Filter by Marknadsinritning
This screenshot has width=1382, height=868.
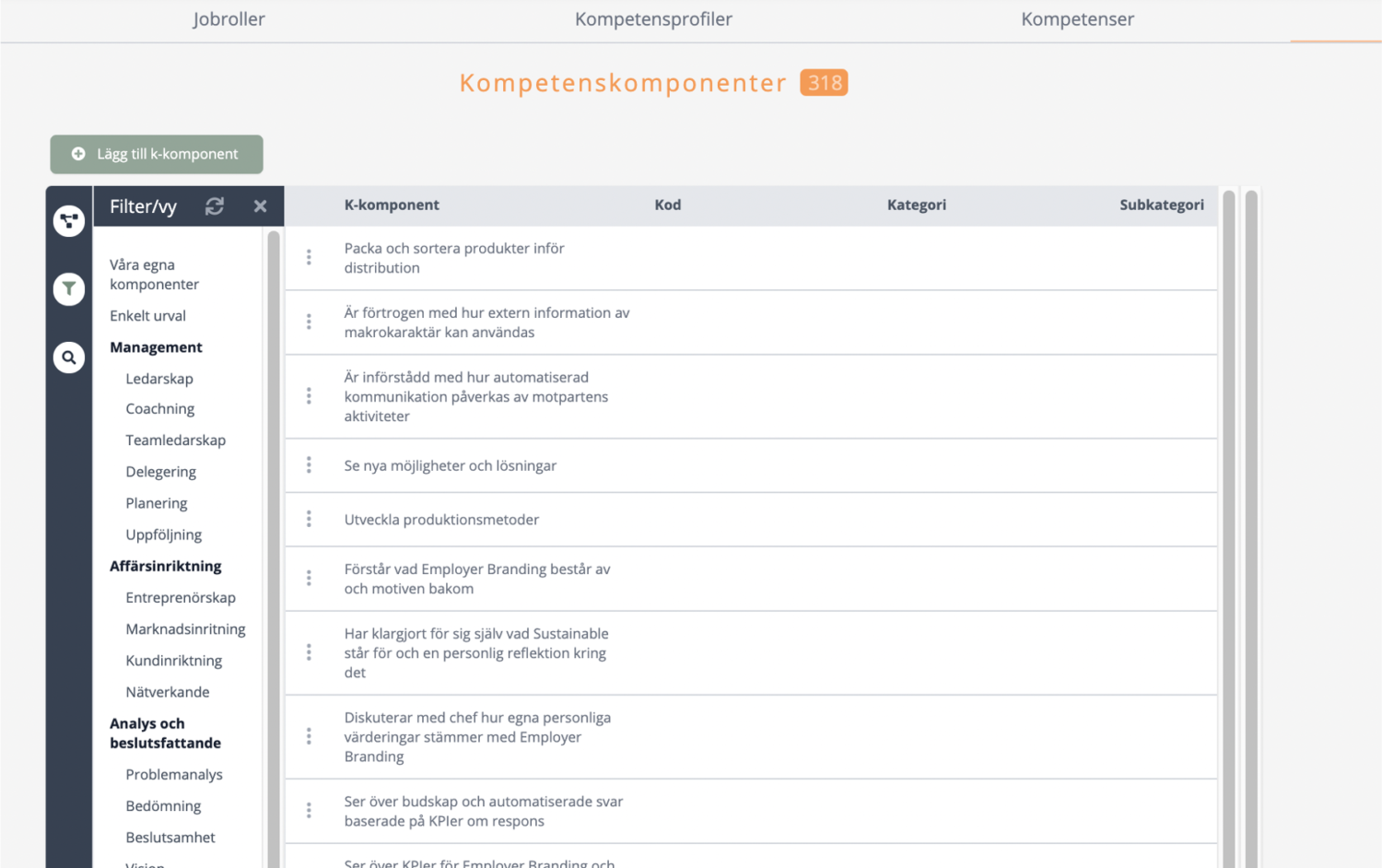coord(185,628)
